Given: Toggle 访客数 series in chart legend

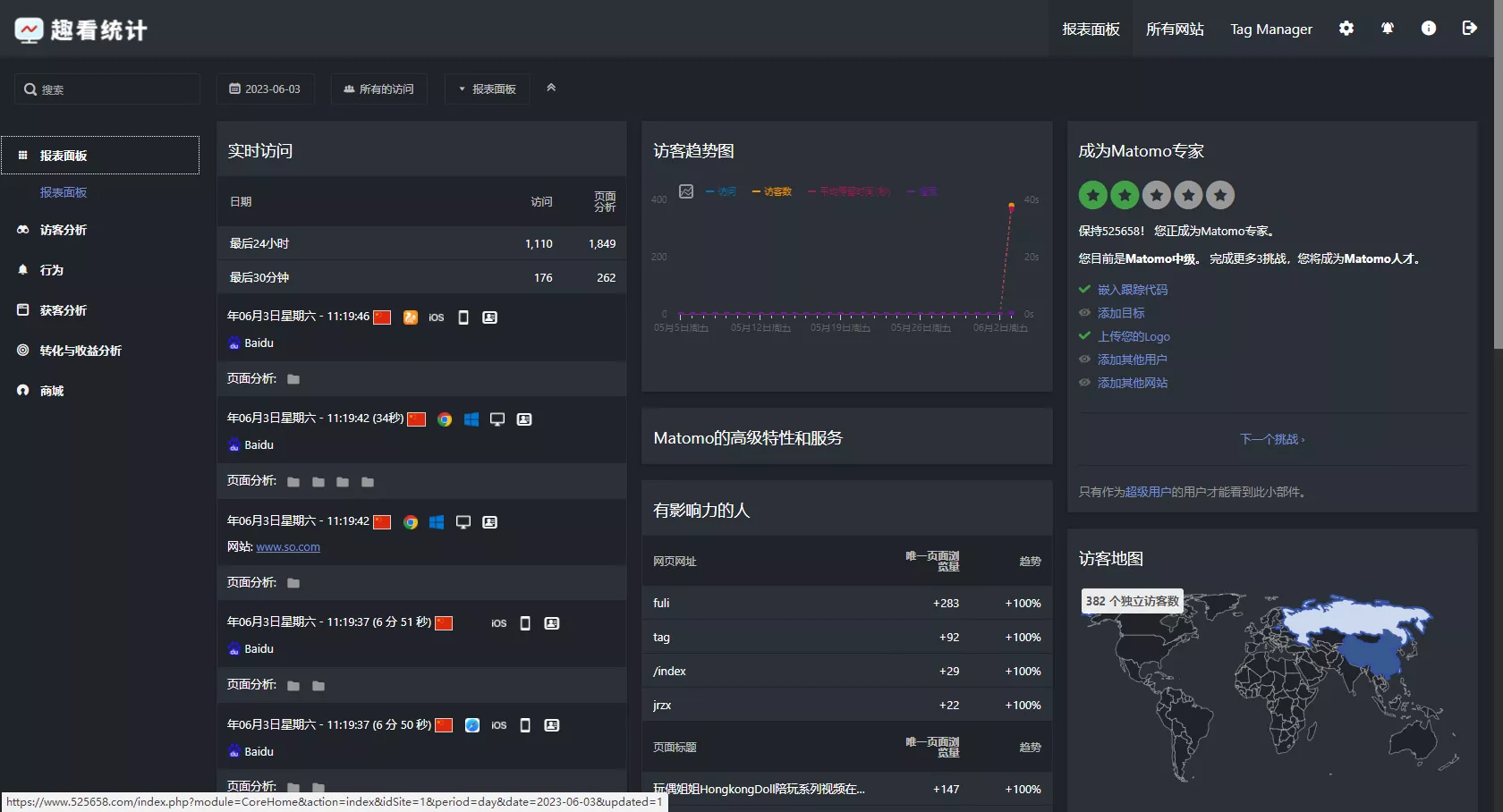Looking at the screenshot, I should tap(772, 191).
